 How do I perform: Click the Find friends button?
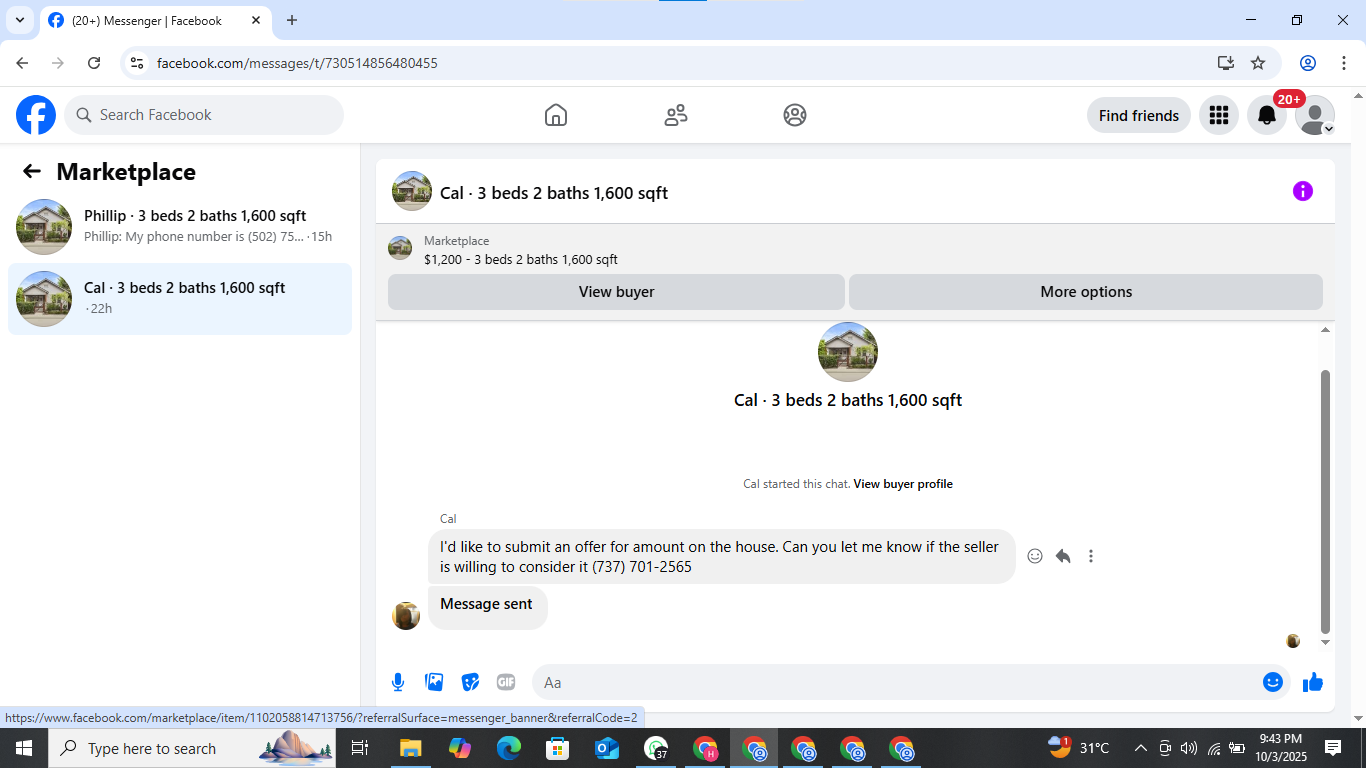1139,115
